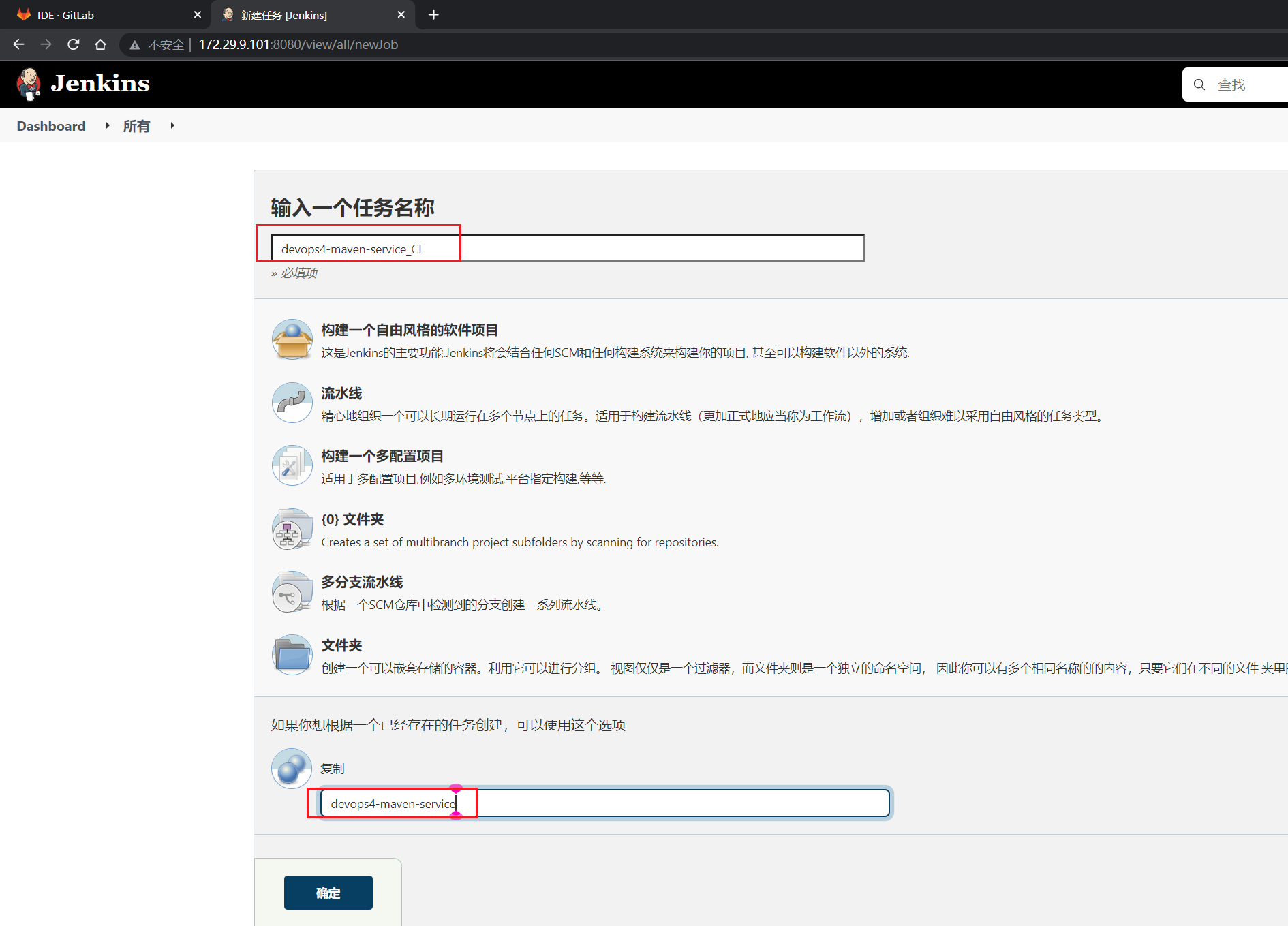
Task: Select the 构建一个多配置项目 icon
Action: (292, 465)
